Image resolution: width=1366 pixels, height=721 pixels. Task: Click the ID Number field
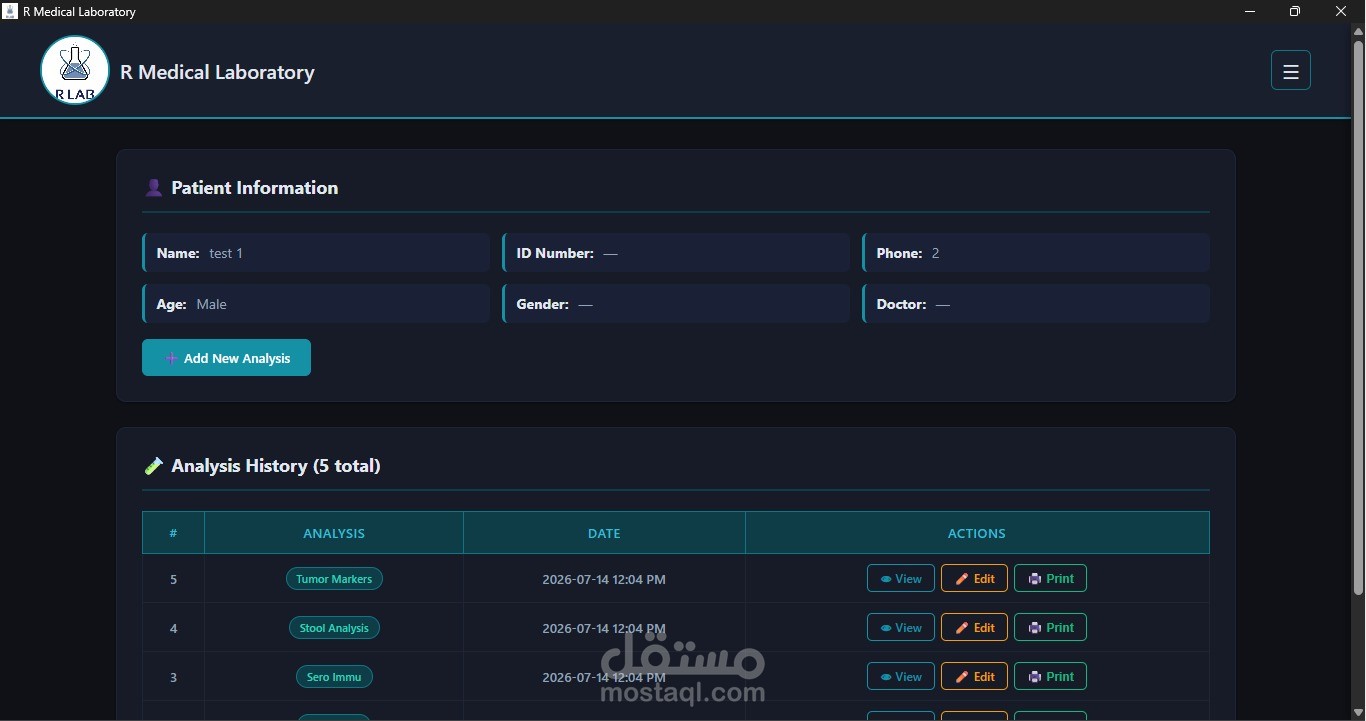click(676, 253)
